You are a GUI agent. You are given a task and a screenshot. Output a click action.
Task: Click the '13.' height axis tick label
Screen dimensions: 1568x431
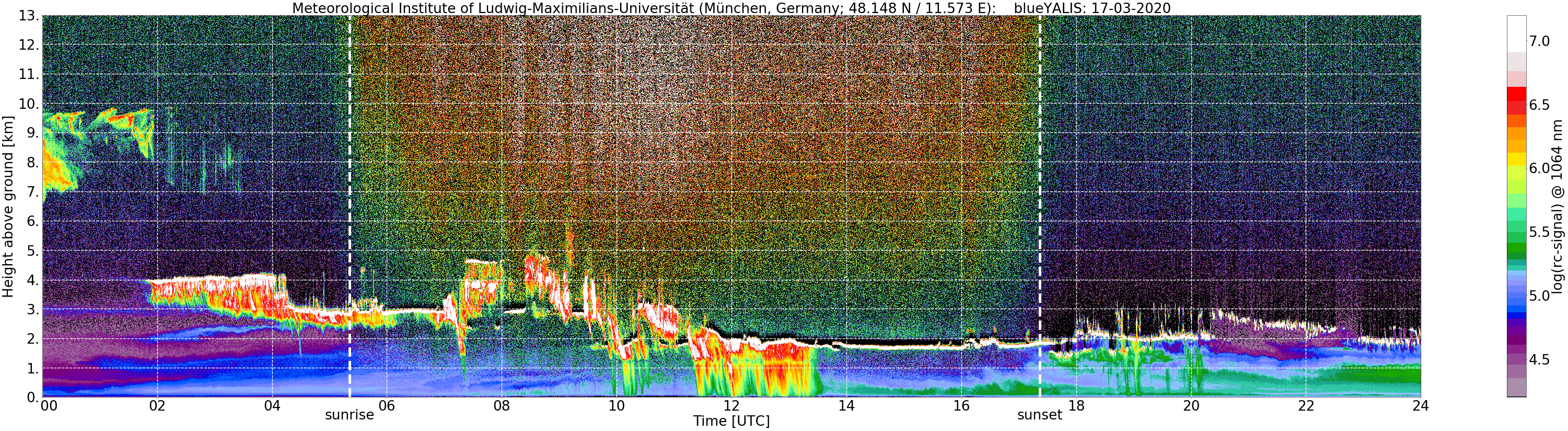pyautogui.click(x=29, y=16)
